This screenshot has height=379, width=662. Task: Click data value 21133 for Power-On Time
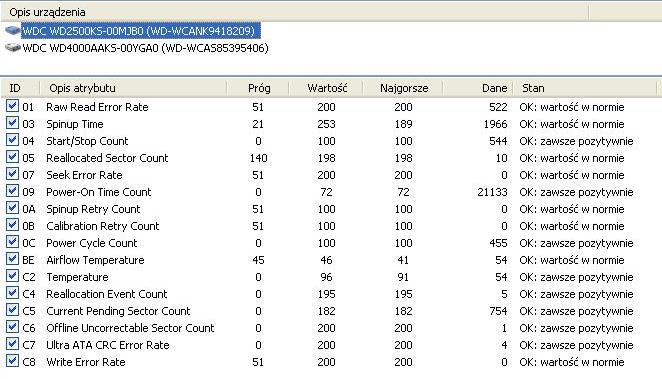492,192
